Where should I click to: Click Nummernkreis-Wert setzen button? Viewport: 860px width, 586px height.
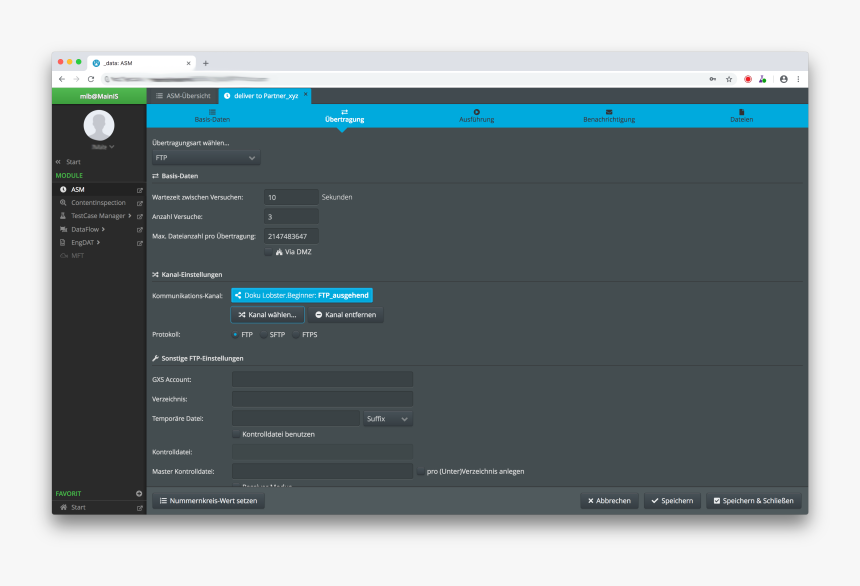pyautogui.click(x=208, y=500)
